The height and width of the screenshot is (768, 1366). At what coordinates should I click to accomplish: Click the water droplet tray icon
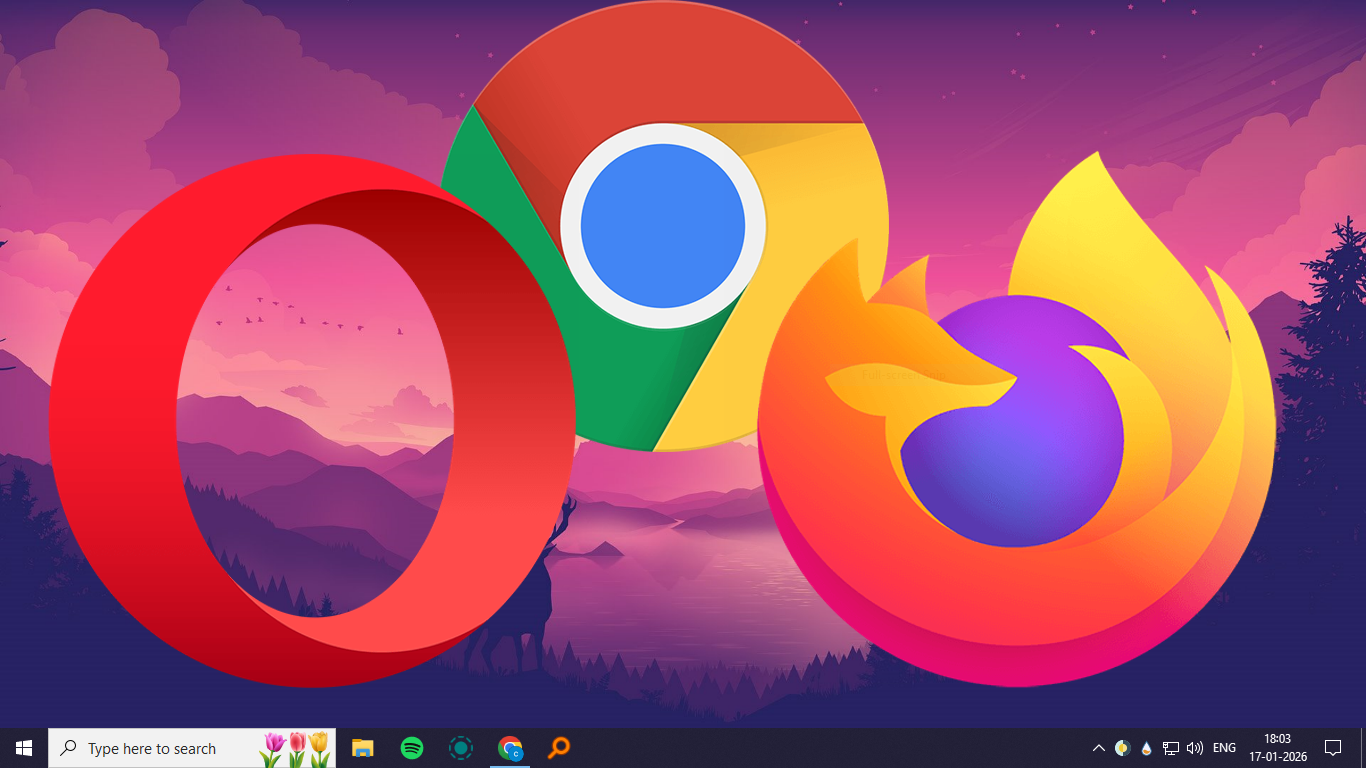(x=1146, y=748)
